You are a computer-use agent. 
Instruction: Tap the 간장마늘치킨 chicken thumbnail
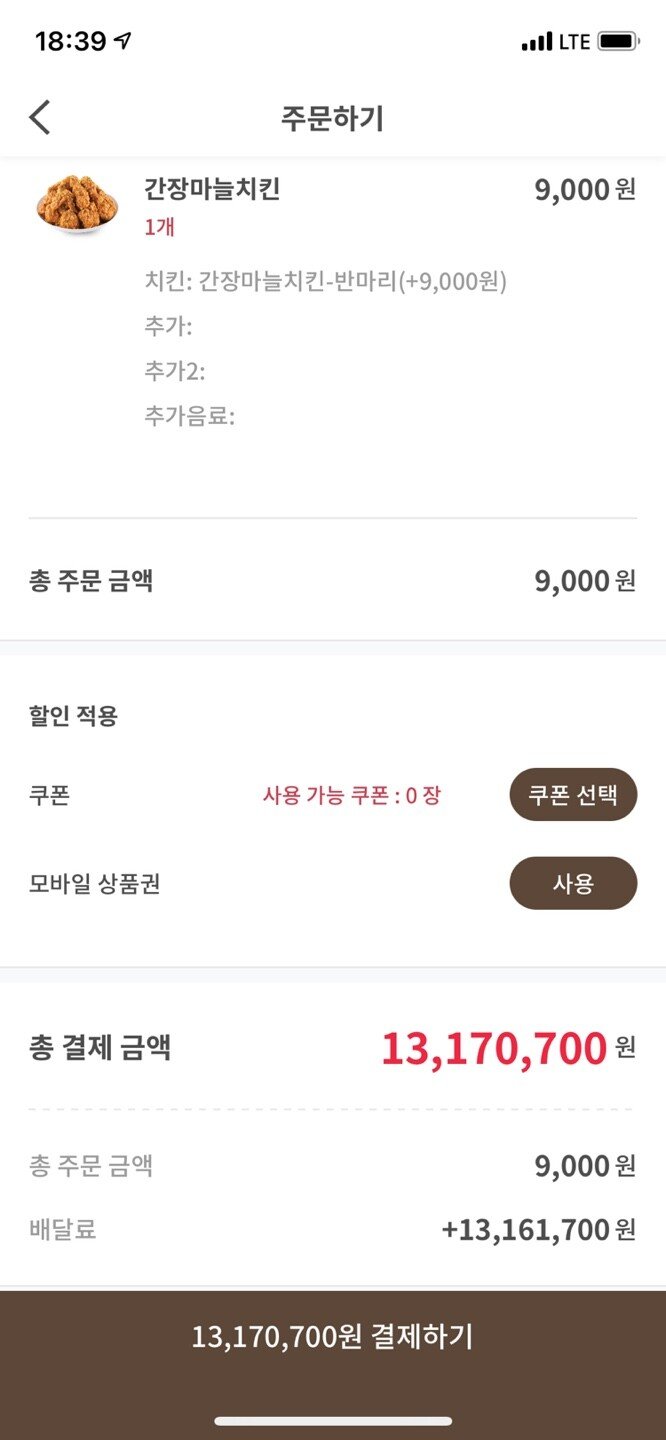[x=77, y=204]
